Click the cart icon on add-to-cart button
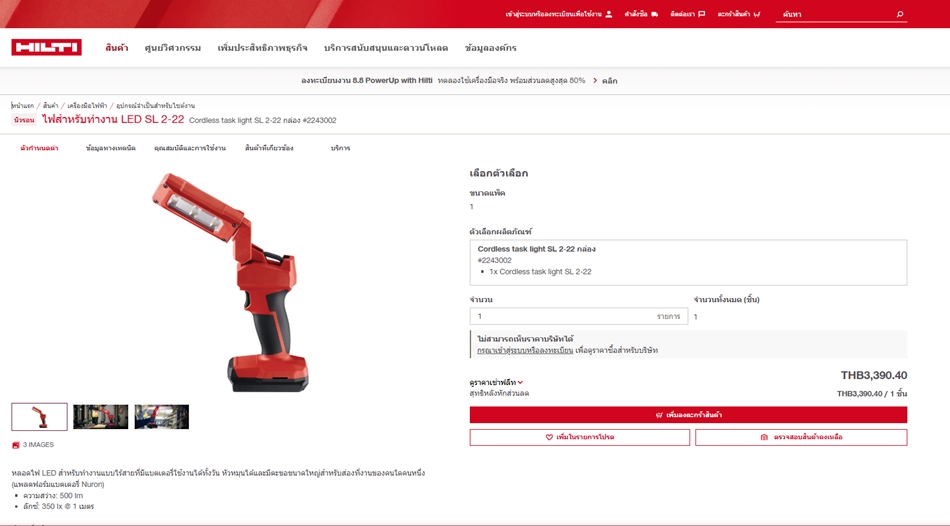The height and width of the screenshot is (526, 950). coord(659,415)
